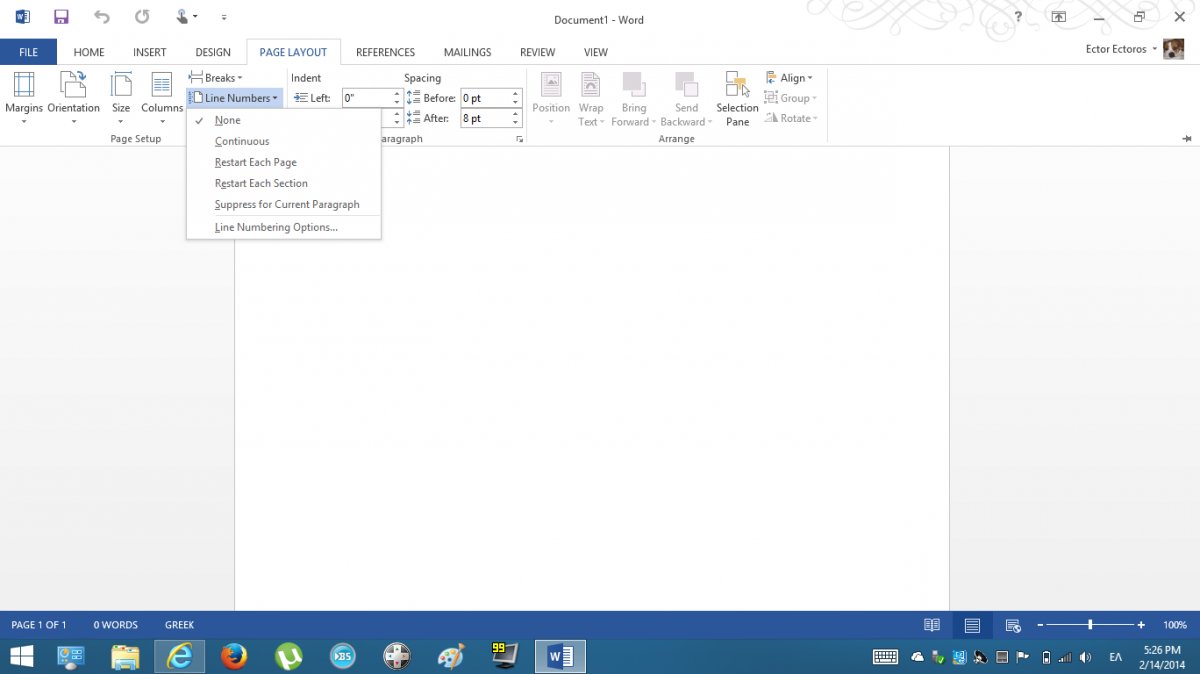Viewport: 1200px width, 674px height.
Task: Open the Columns options
Action: point(162,99)
